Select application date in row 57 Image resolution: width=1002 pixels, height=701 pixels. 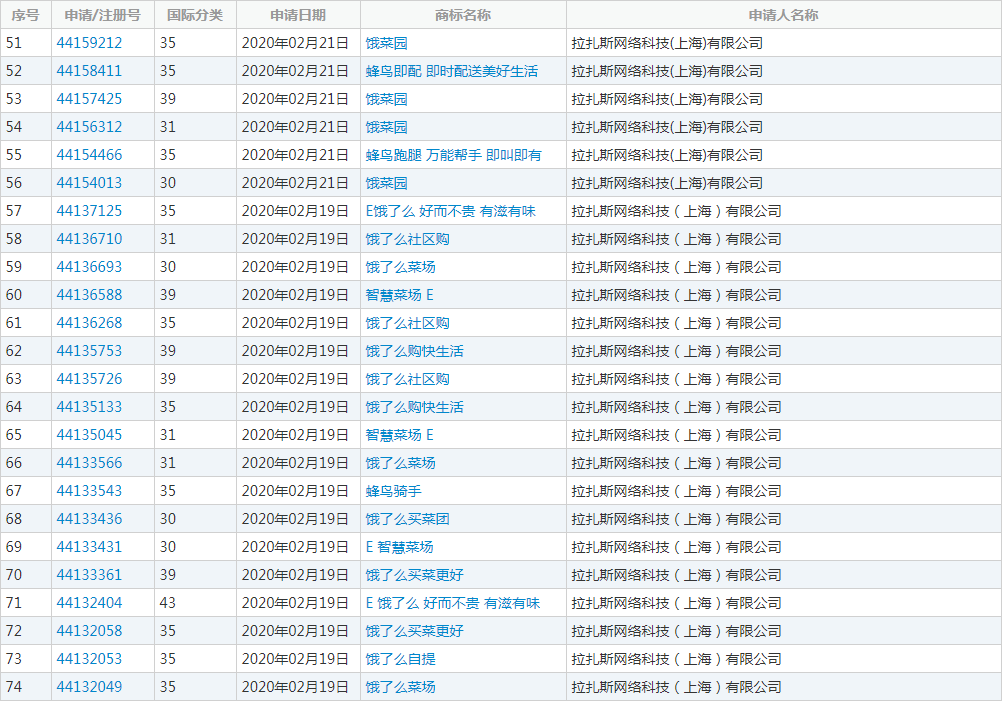[295, 211]
